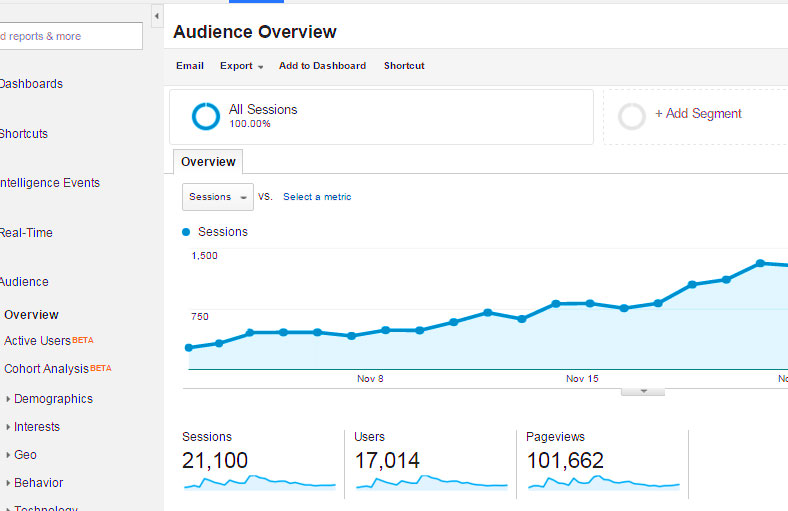This screenshot has height=511, width=788.
Task: Select the Overview tab
Action: click(x=208, y=162)
